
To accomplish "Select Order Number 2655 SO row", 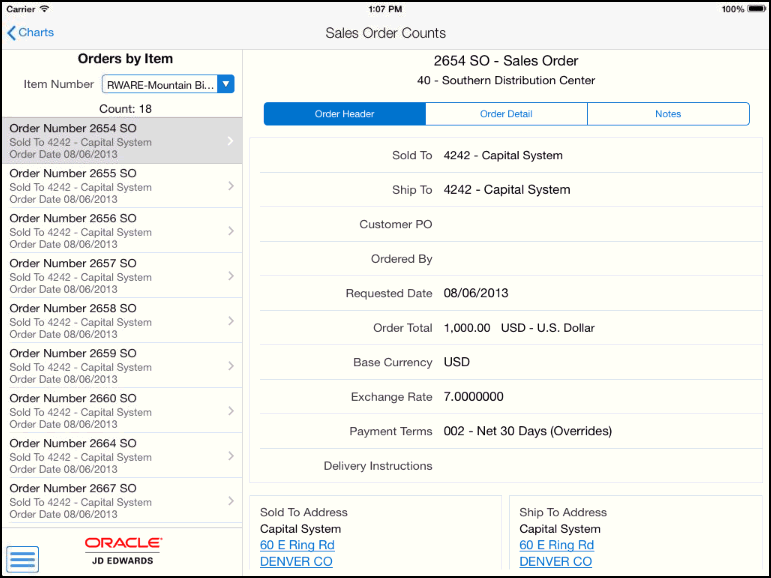I will [x=122, y=186].
